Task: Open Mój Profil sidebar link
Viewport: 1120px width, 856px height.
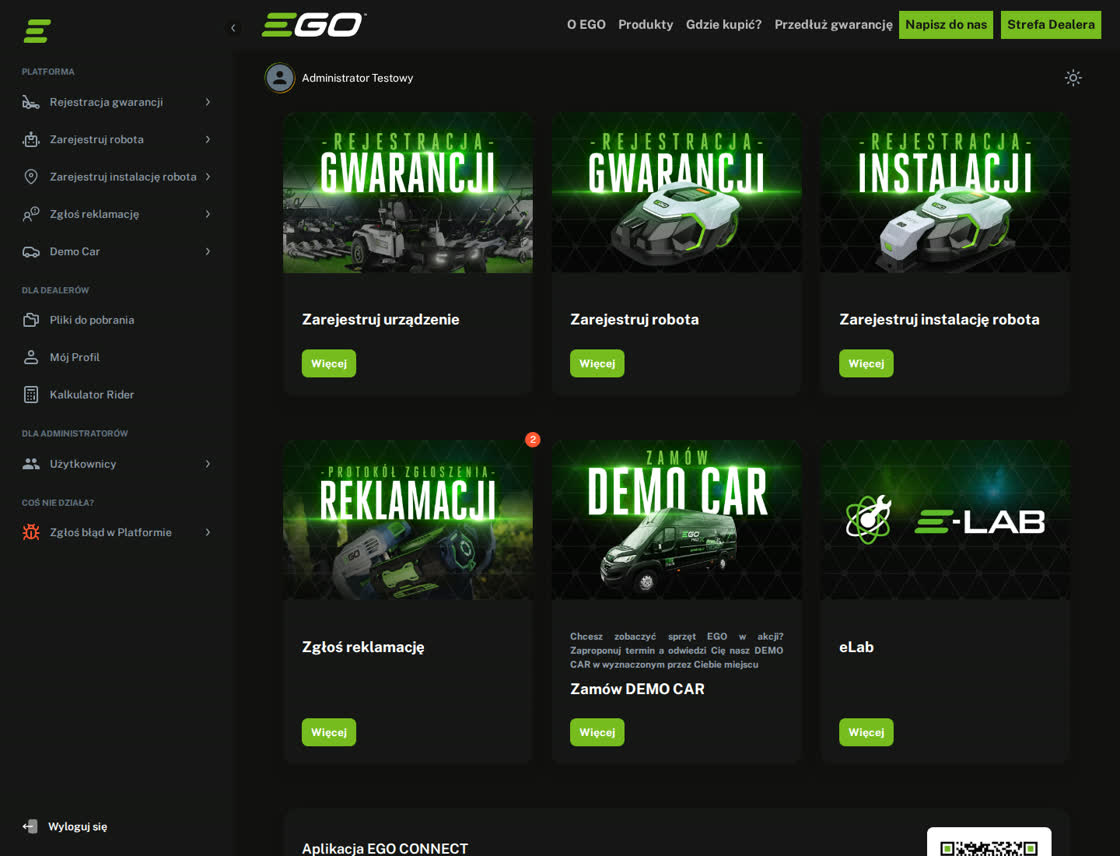Action: pos(74,357)
